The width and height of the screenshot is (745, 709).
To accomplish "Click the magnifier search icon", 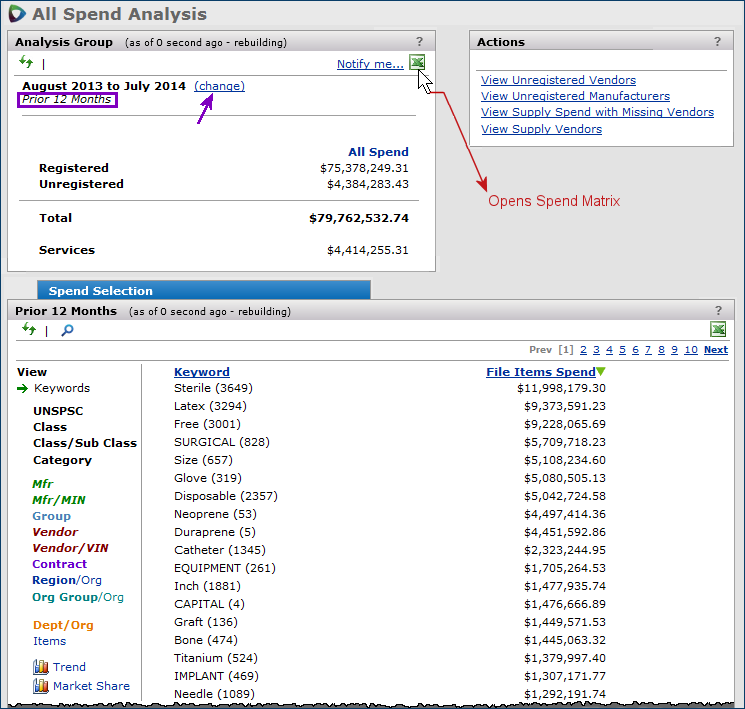I will [x=67, y=330].
